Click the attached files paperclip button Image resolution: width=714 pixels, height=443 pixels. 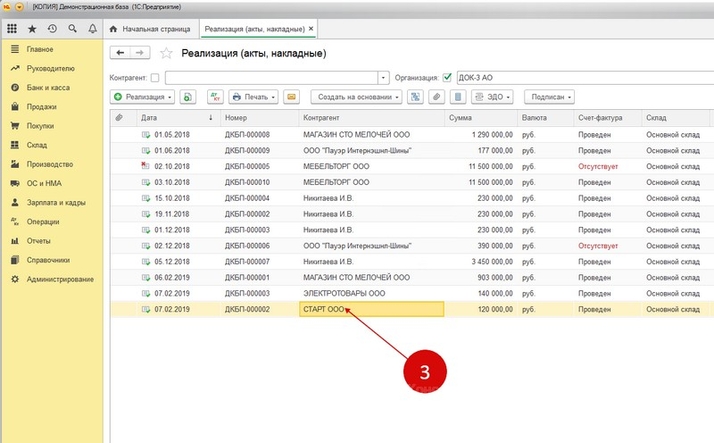(x=437, y=97)
